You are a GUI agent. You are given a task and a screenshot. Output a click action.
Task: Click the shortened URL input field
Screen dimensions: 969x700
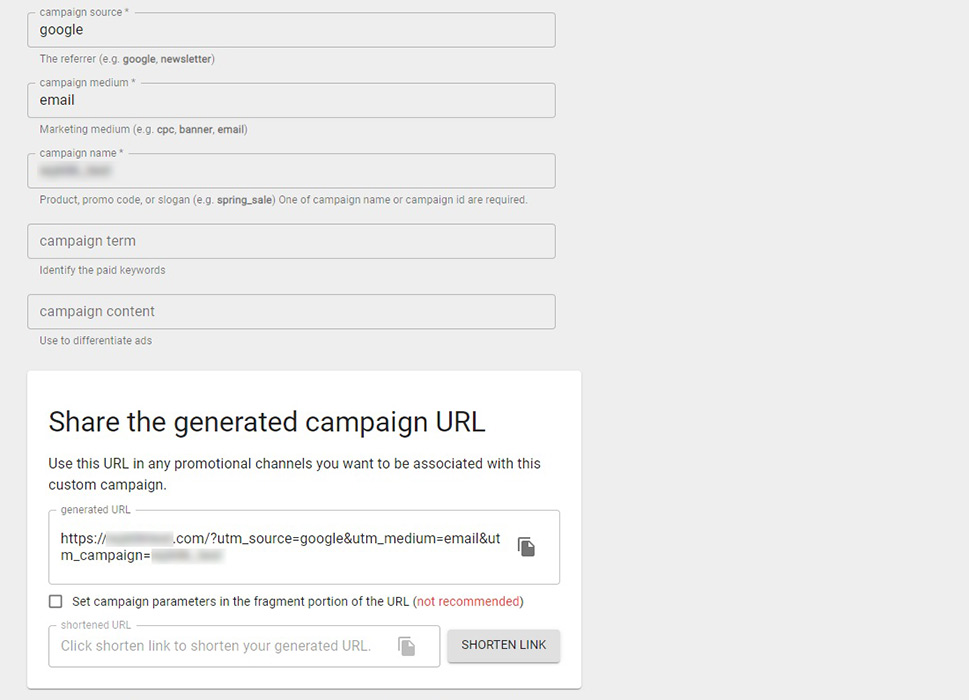coord(244,646)
